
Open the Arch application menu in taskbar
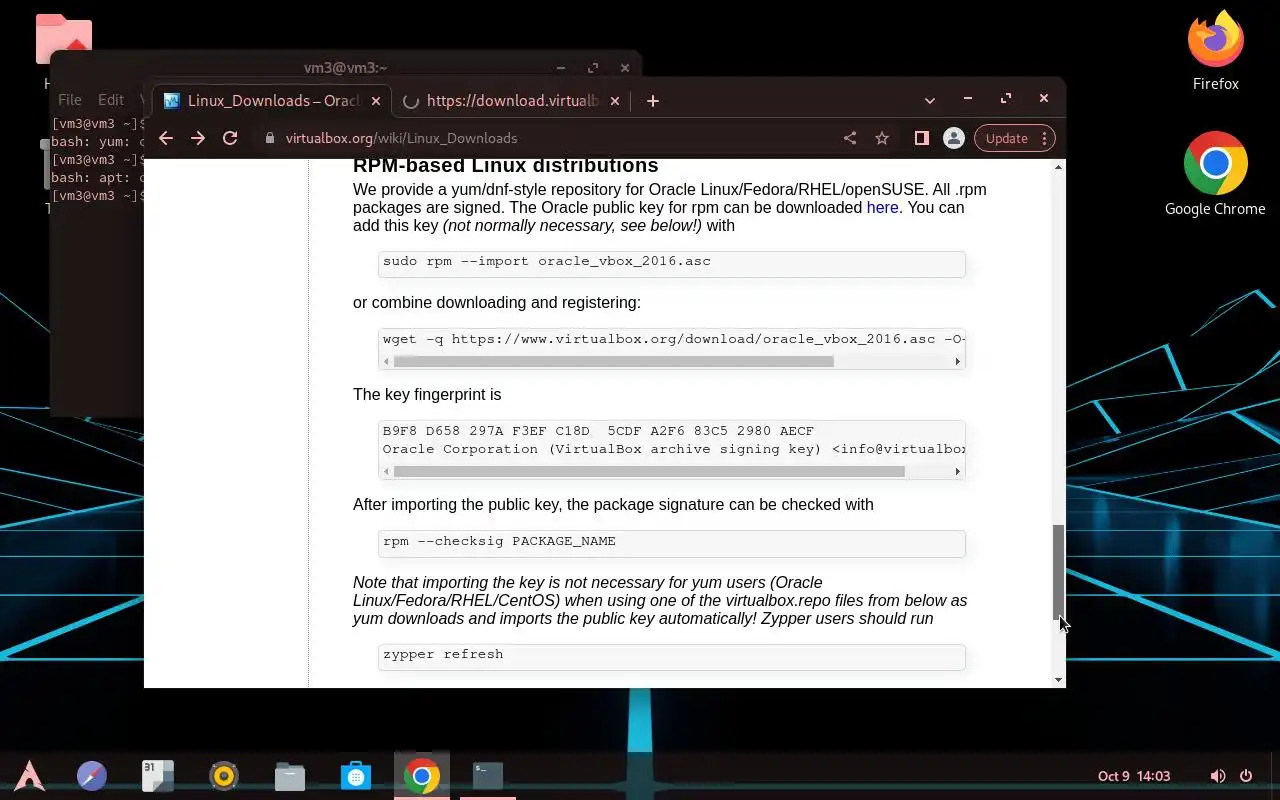pyautogui.click(x=29, y=775)
